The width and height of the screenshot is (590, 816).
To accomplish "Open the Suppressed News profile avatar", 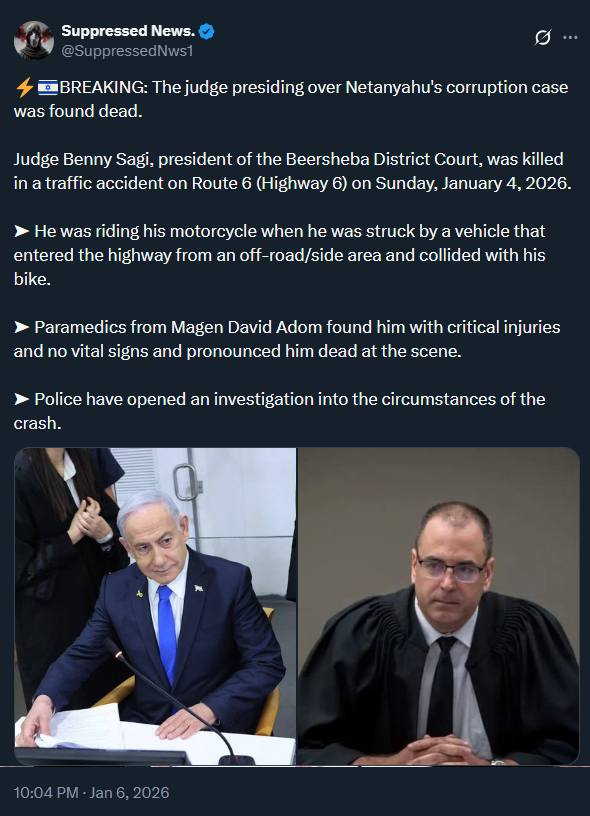I will click(x=34, y=41).
